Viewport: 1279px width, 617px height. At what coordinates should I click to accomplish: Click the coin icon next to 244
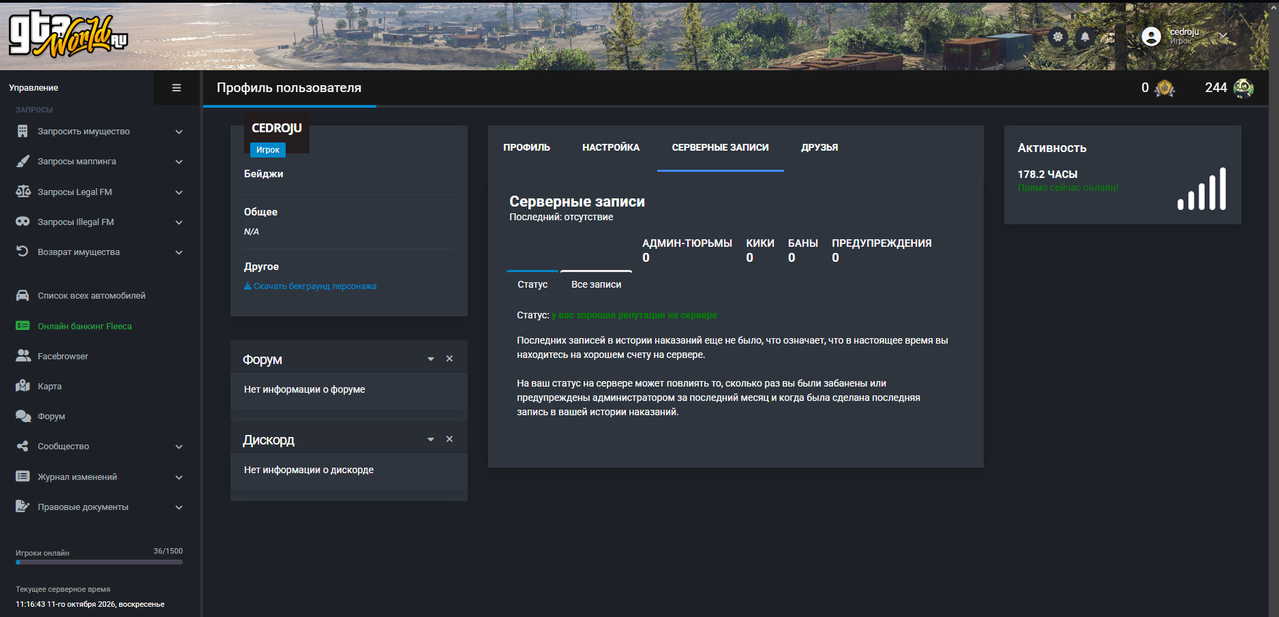1243,88
